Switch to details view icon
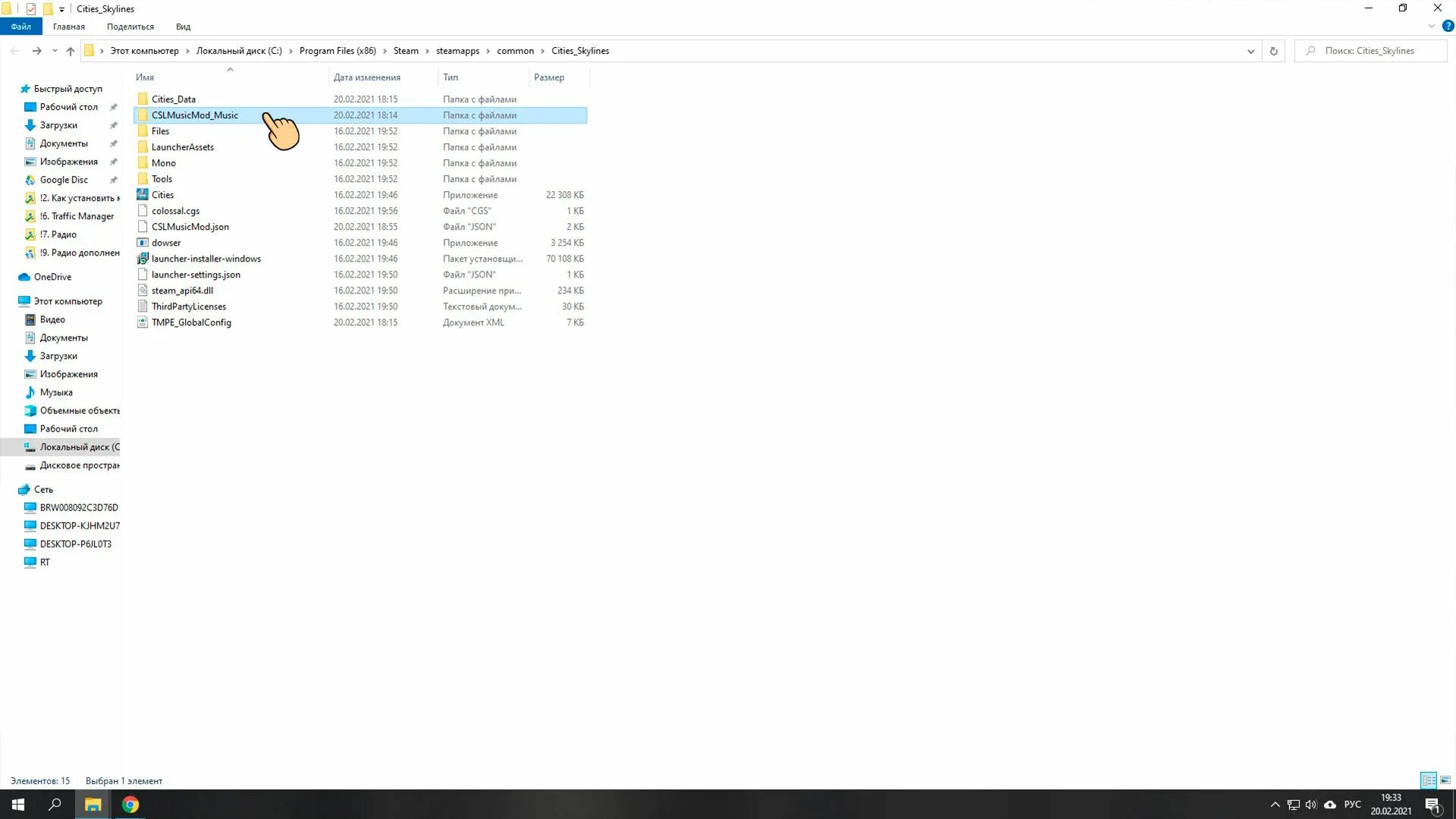The height and width of the screenshot is (819, 1456). pyautogui.click(x=1428, y=780)
